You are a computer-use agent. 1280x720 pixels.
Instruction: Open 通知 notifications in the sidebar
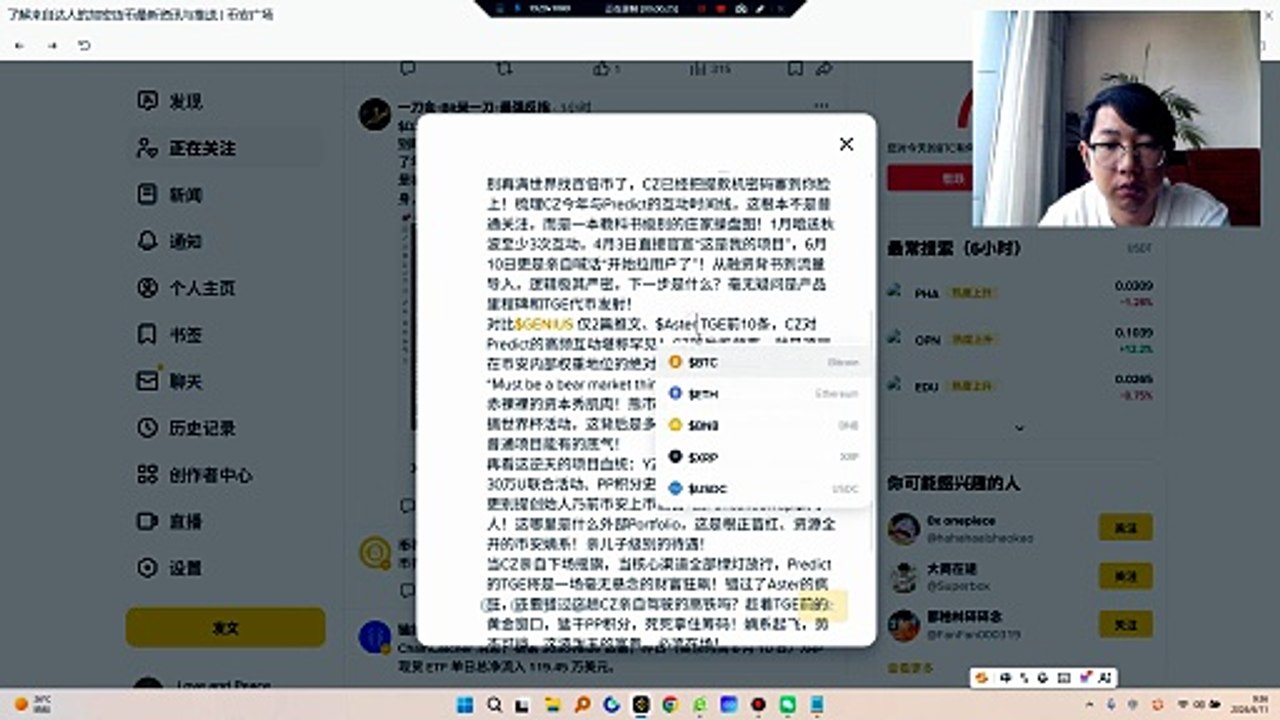pyautogui.click(x=171, y=241)
